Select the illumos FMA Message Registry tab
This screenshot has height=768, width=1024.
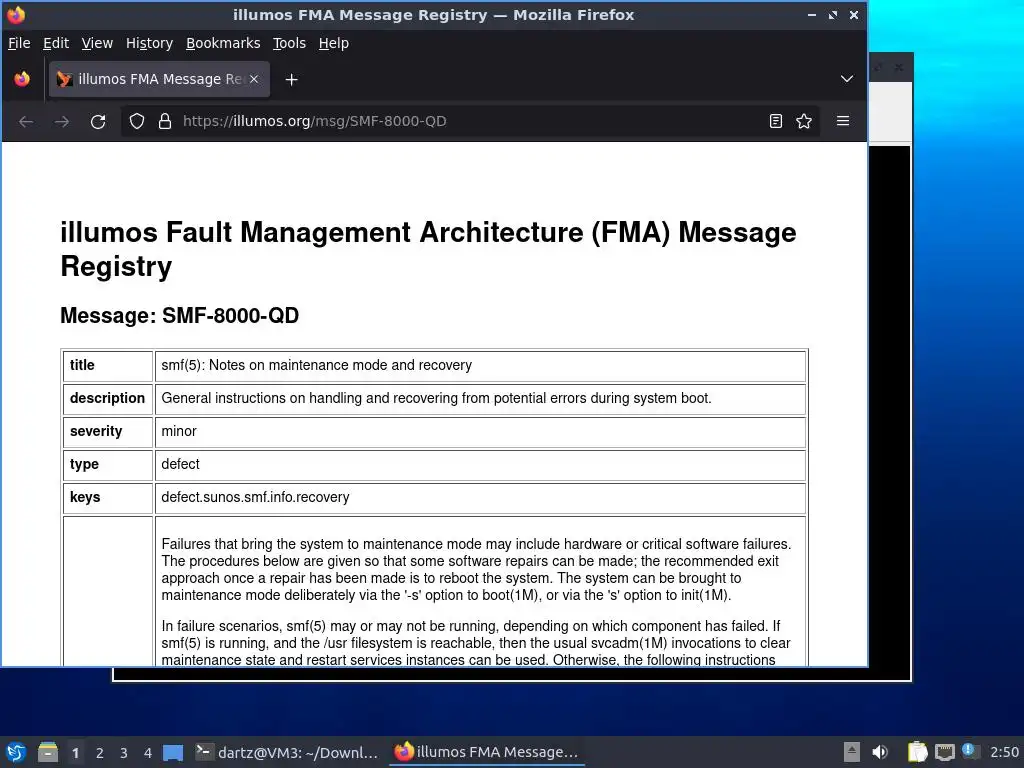(x=159, y=79)
